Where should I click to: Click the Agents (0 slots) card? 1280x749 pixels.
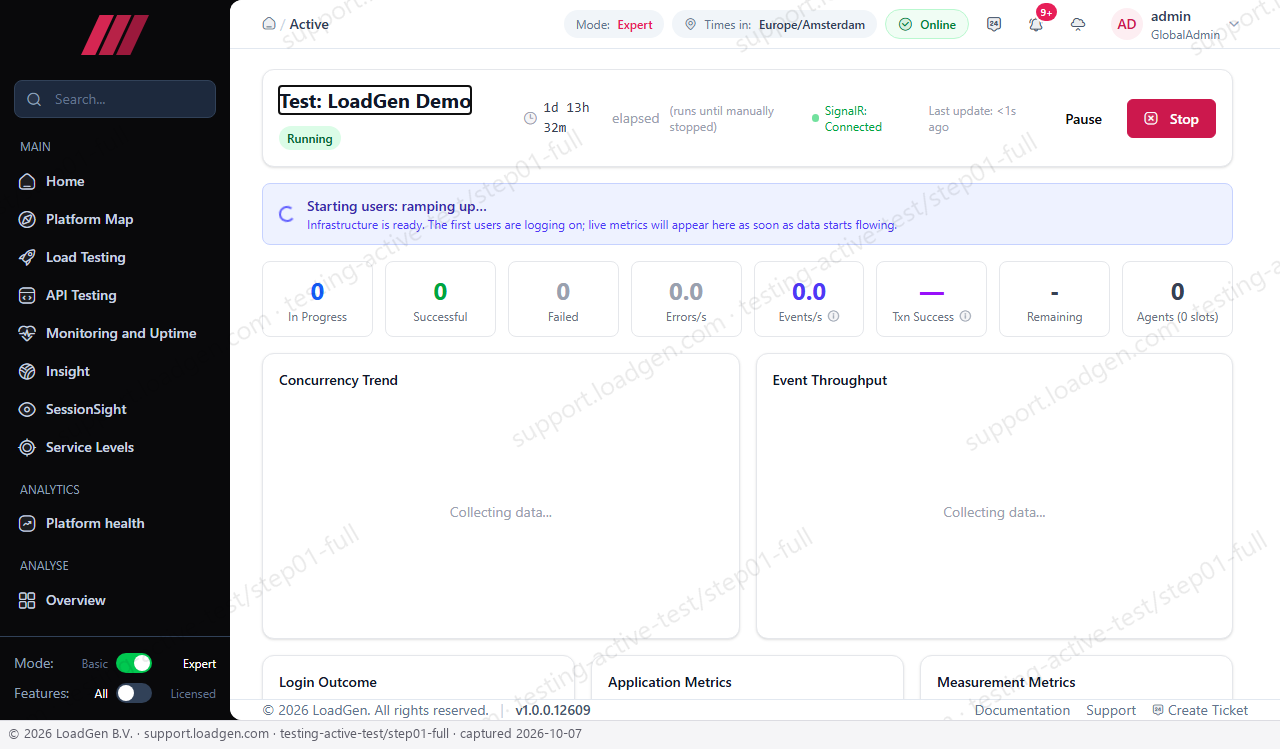(x=1177, y=299)
